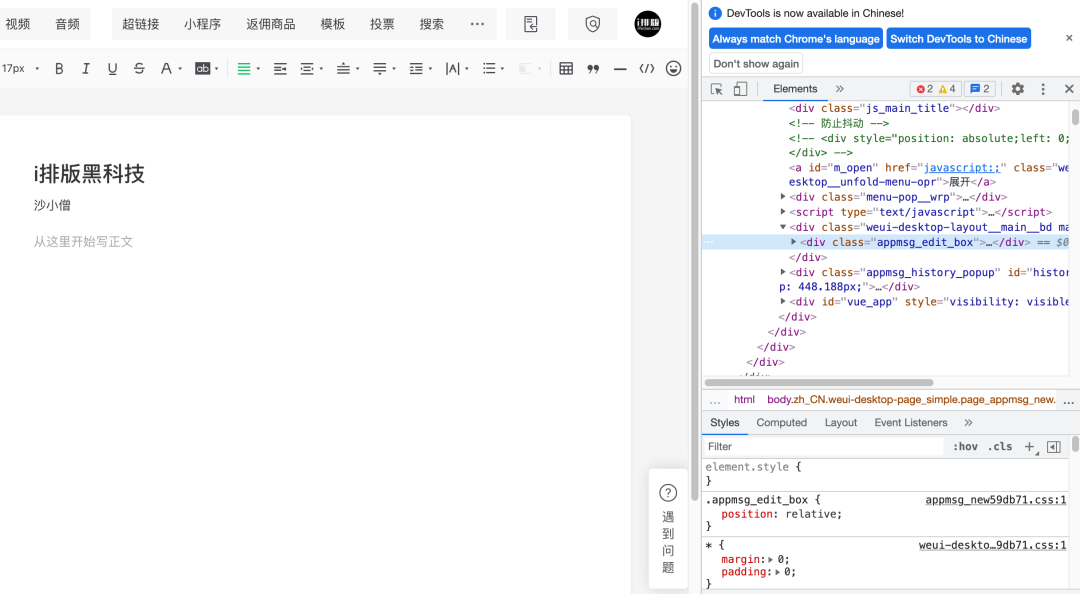Switch to the Computed tab

(781, 422)
